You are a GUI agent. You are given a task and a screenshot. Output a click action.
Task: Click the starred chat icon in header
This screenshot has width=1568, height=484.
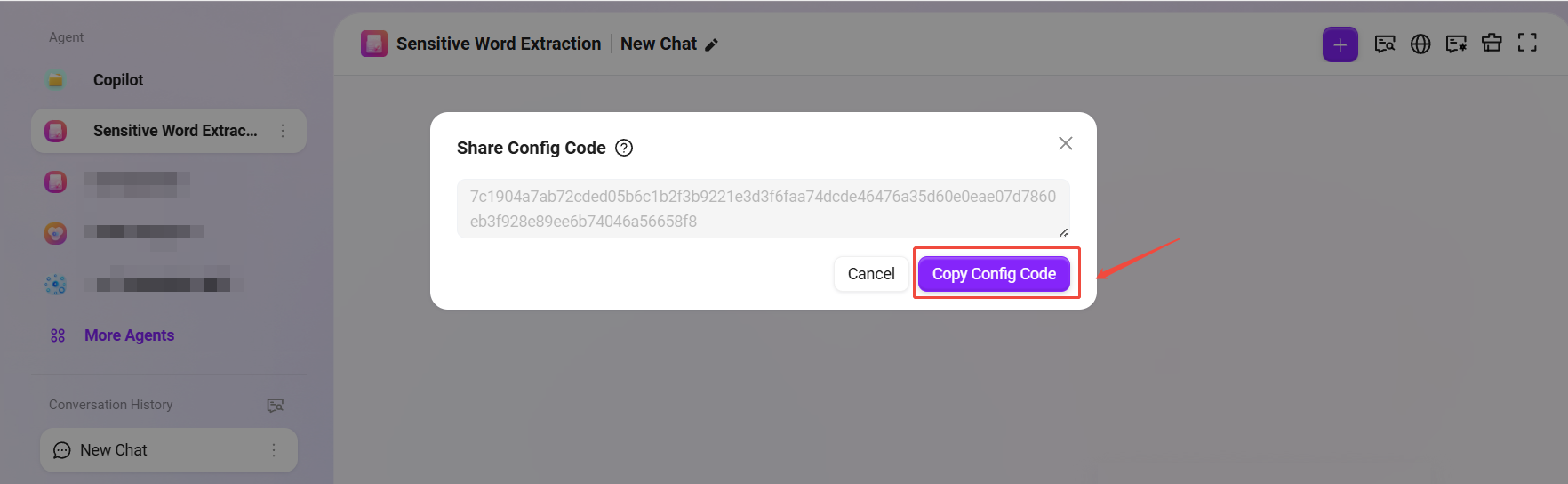pos(1456,44)
